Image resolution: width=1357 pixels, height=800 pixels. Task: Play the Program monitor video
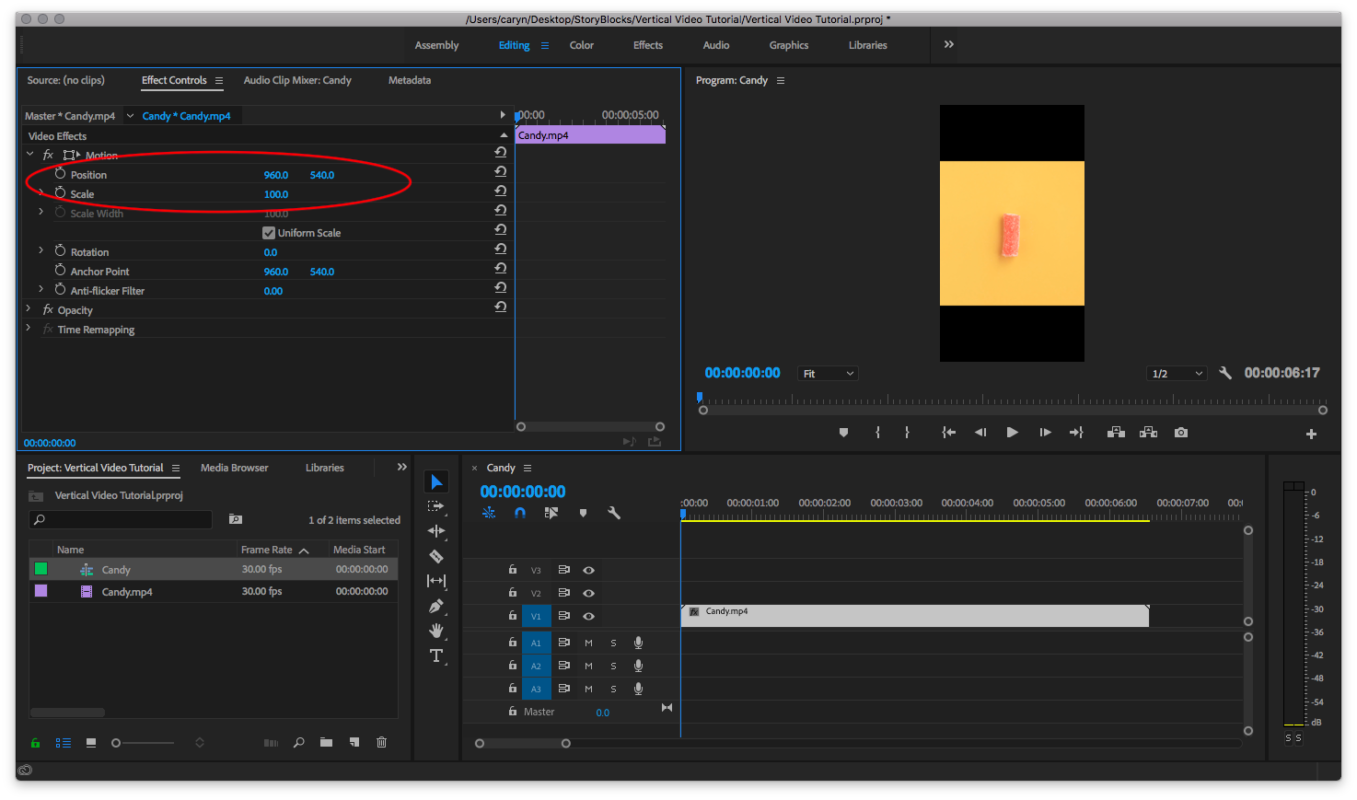click(1012, 433)
